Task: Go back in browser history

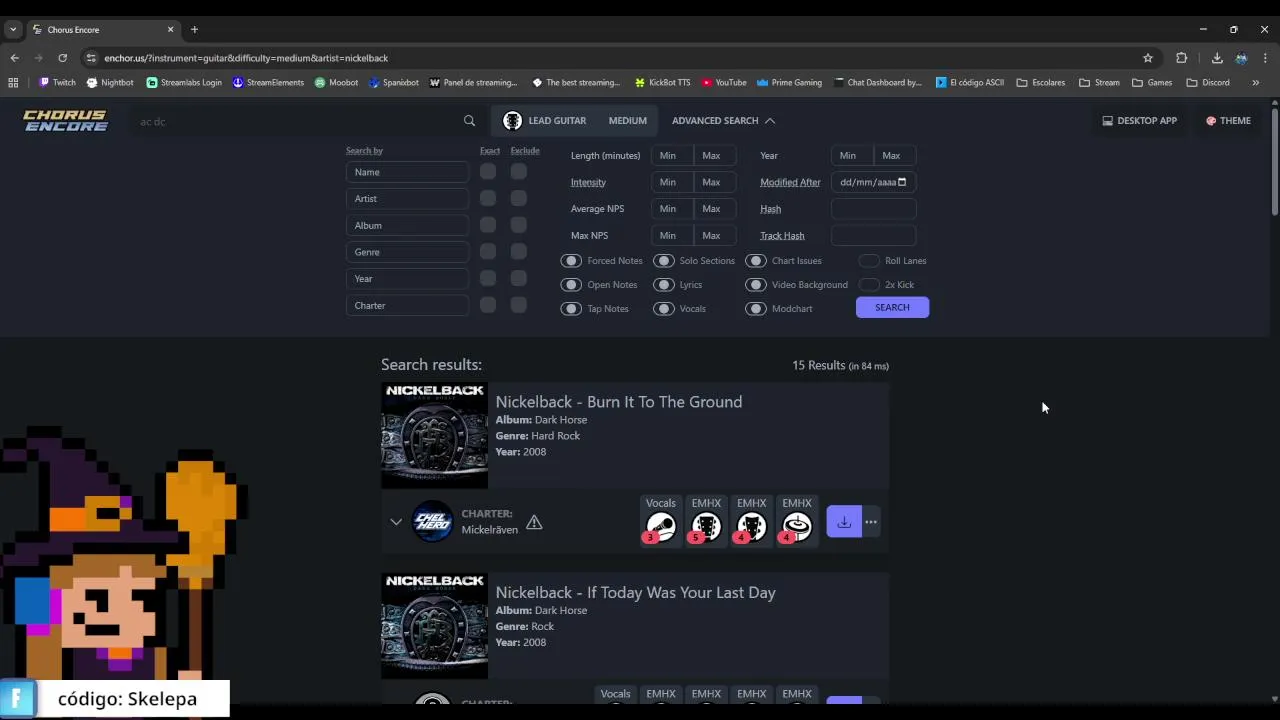Action: [x=14, y=58]
